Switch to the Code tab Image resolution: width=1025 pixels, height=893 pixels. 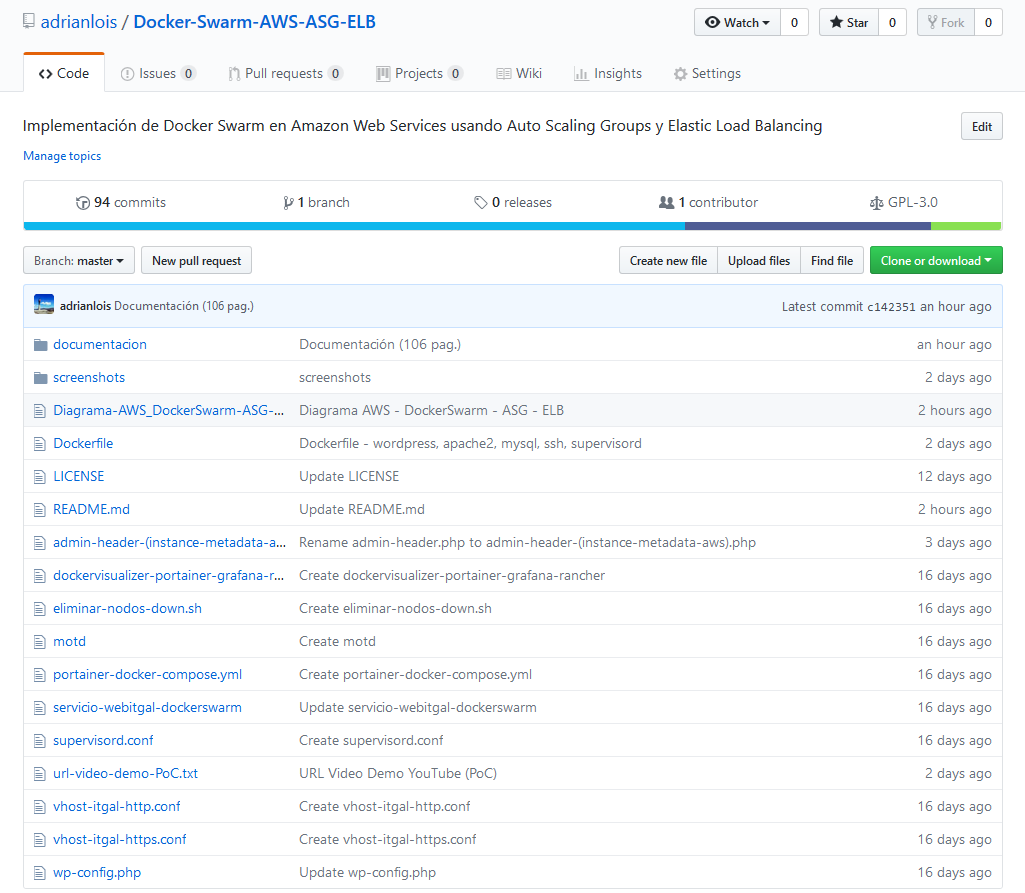(64, 73)
